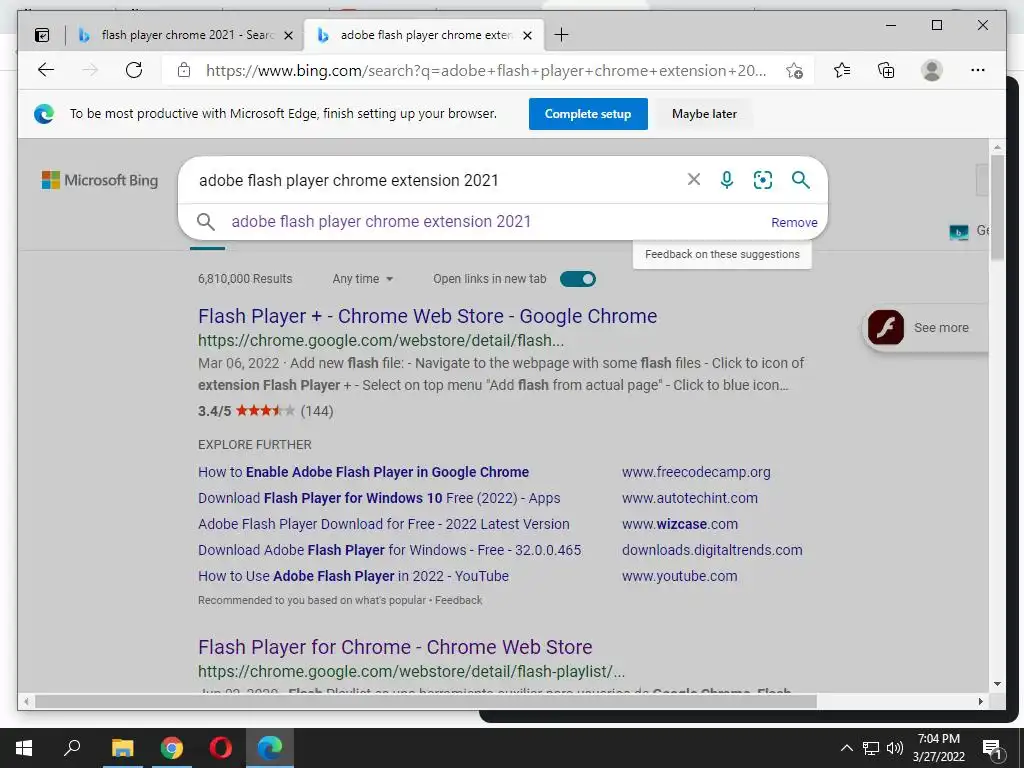Image resolution: width=1024 pixels, height=768 pixels.
Task: Click inside the Bing search box
Action: pyautogui.click(x=431, y=180)
